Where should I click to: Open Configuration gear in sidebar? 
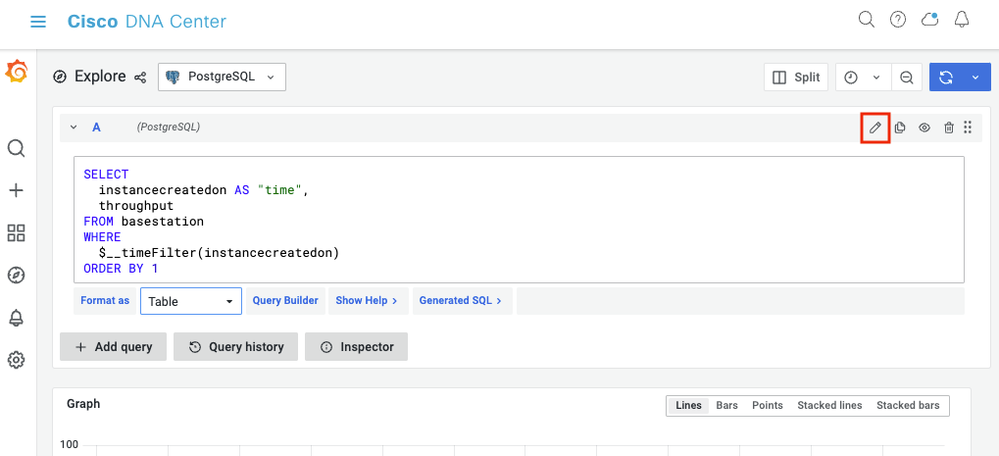point(16,360)
